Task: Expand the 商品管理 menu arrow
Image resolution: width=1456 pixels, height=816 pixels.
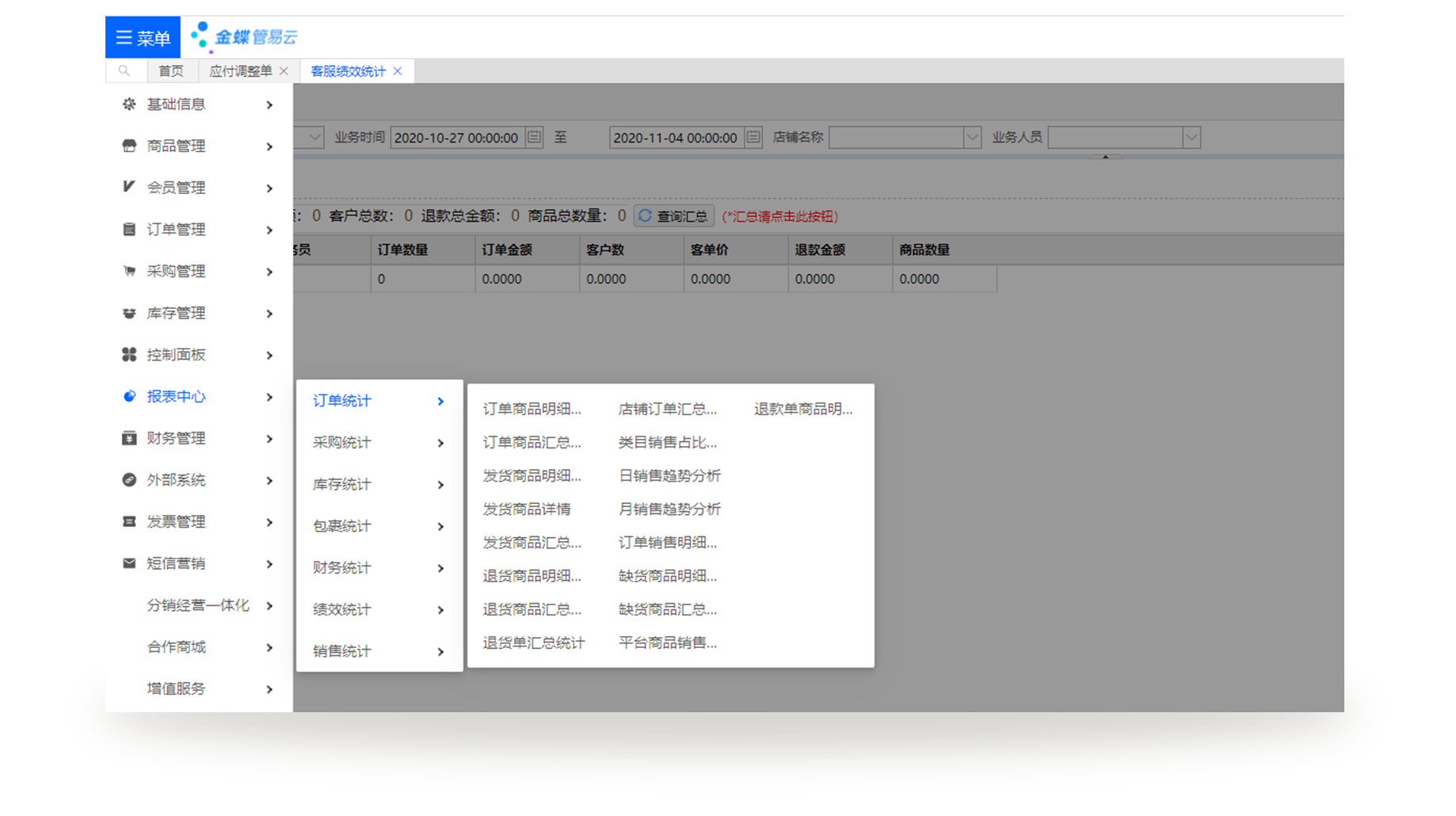Action: tap(269, 147)
